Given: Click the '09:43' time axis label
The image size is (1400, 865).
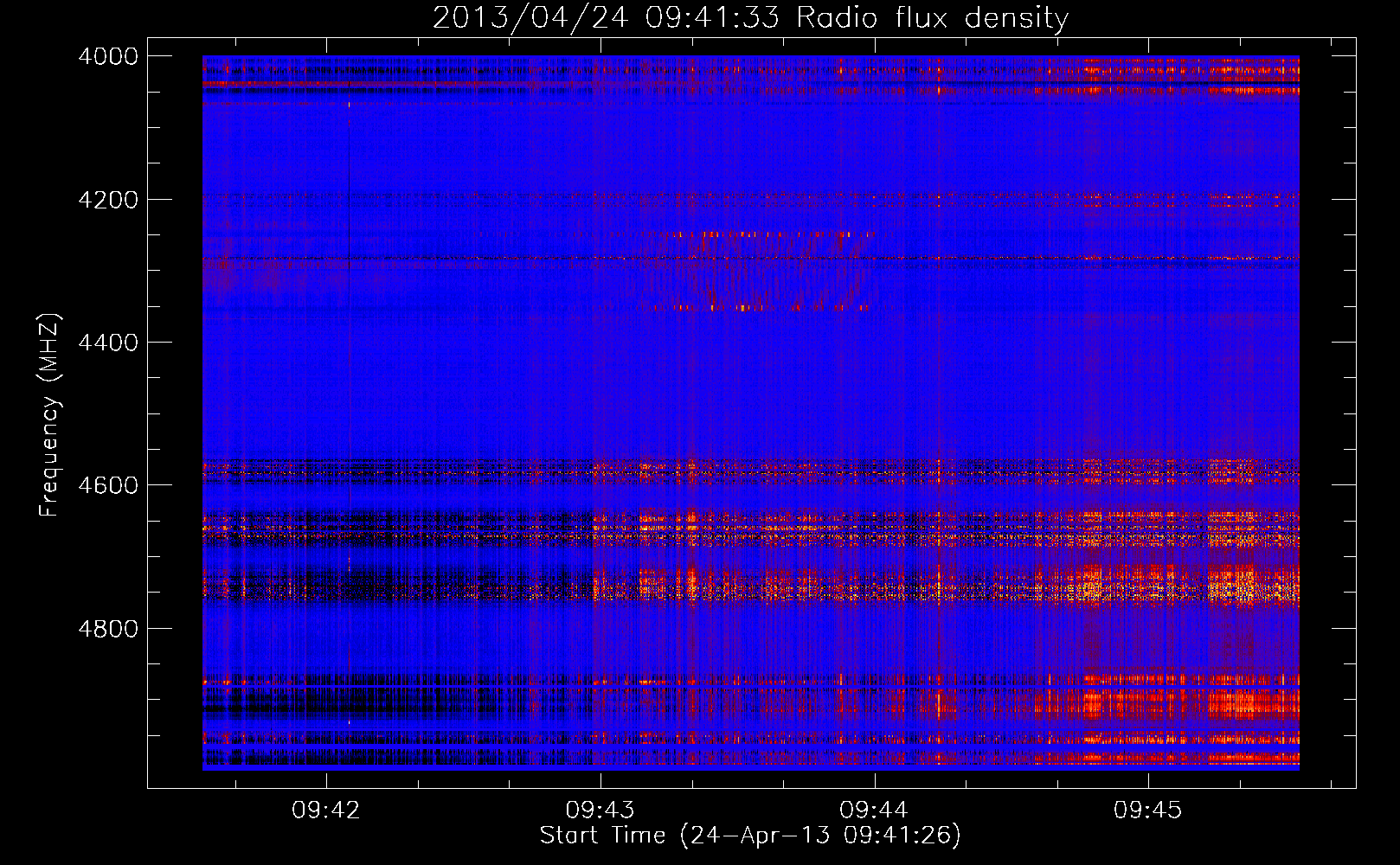Looking at the screenshot, I should tap(600, 811).
